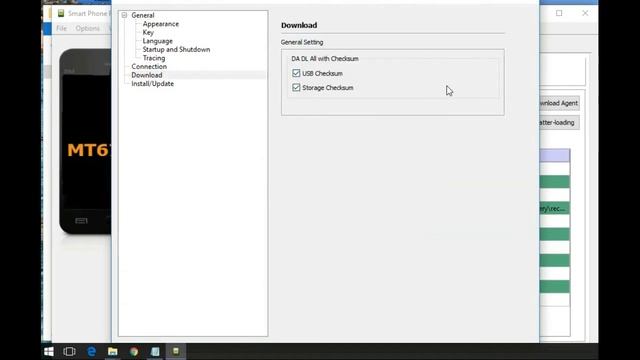Open File Explorer from the taskbar
This screenshot has height=360, width=640.
113,351
